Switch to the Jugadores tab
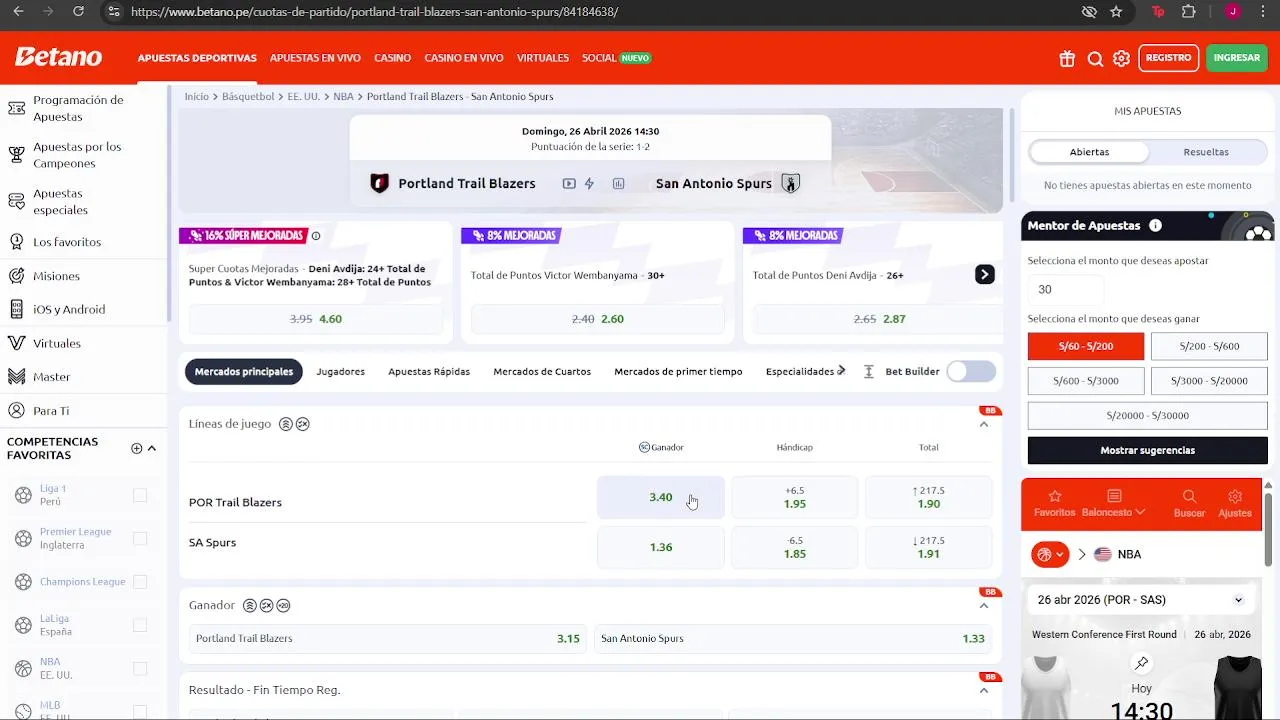 [x=341, y=371]
